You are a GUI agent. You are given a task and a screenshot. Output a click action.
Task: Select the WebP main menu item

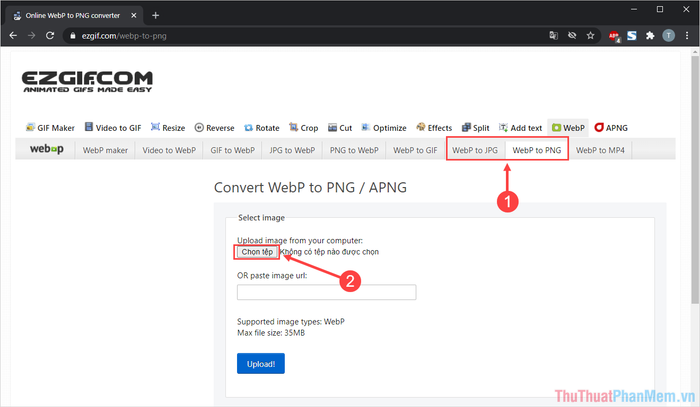coord(568,128)
